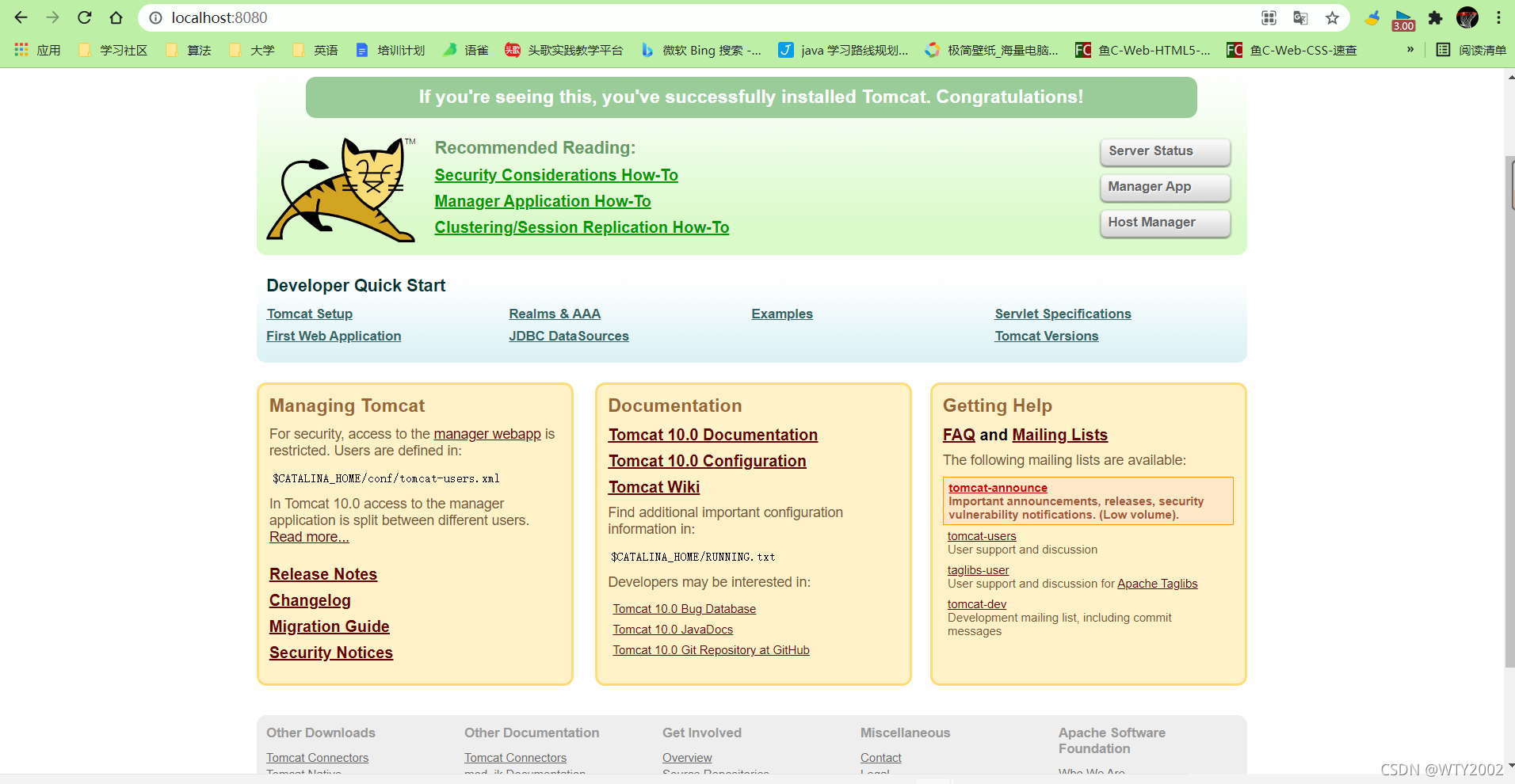The height and width of the screenshot is (784, 1515).
Task: Open the 英语 bookmark folder
Action: 315,50
